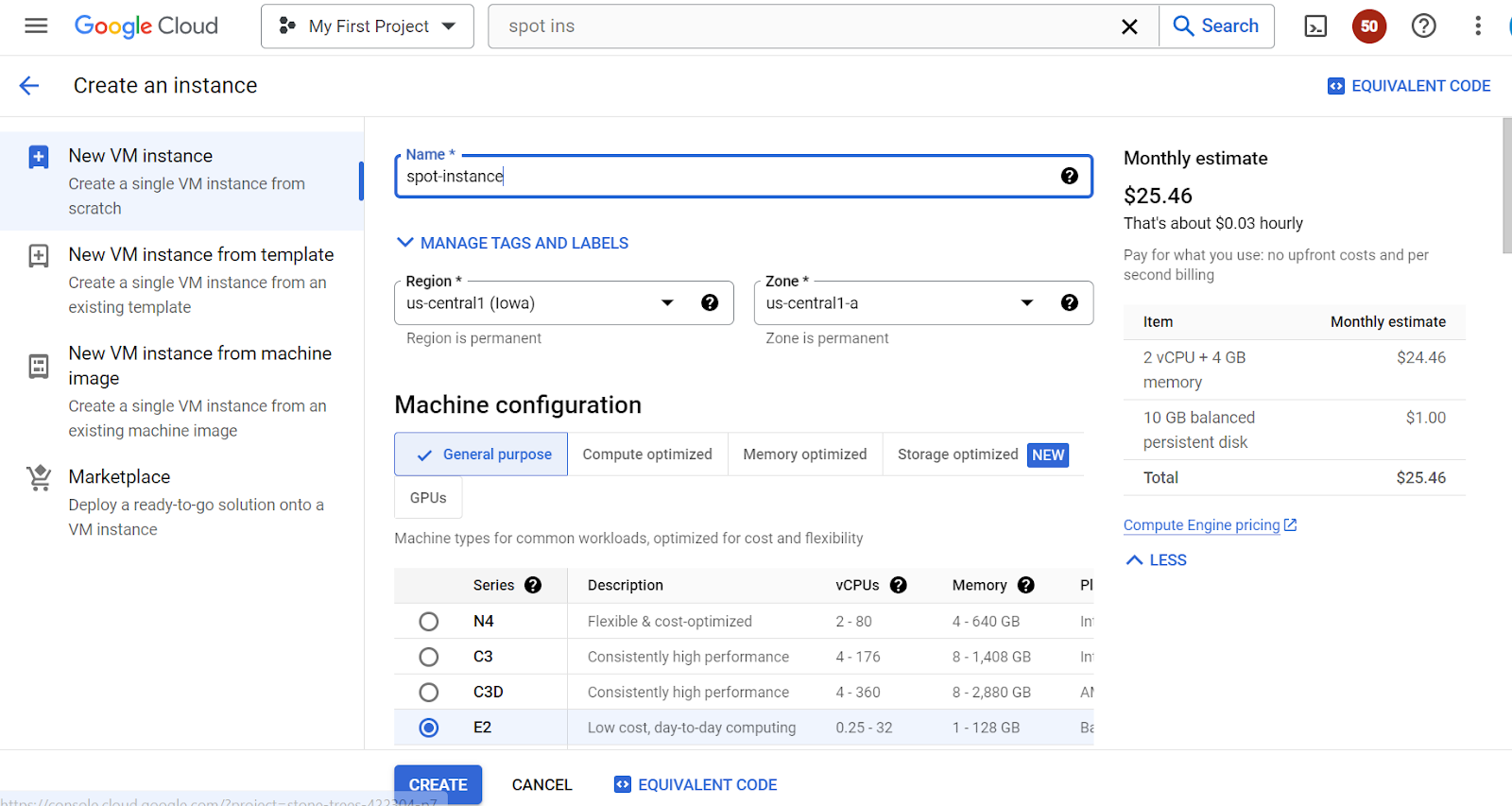Switch to Memory optimized tab
Viewport: 1512px width, 806px height.
[x=805, y=454]
